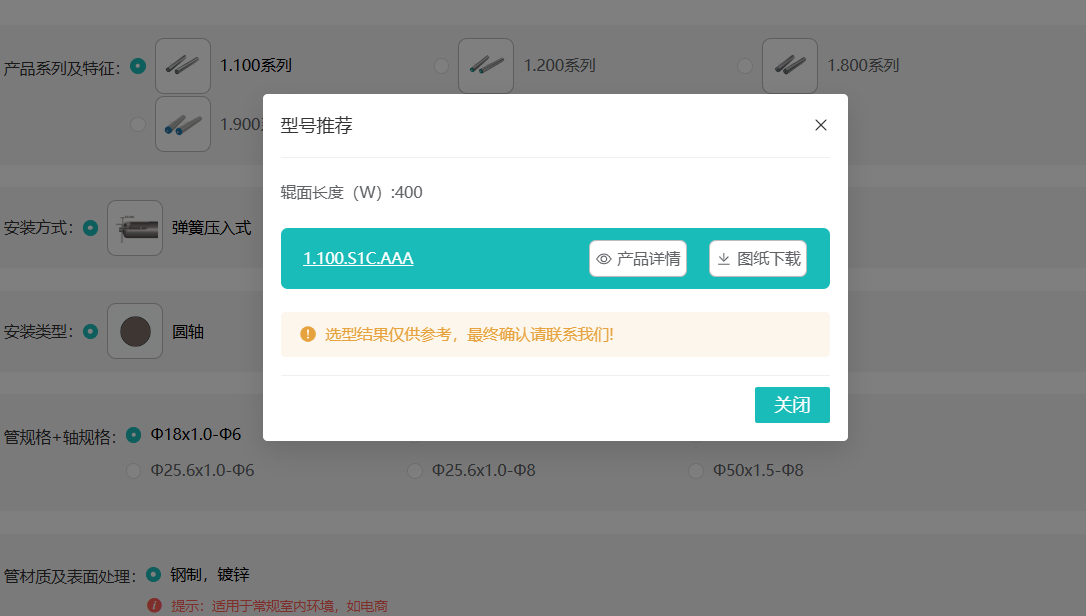The height and width of the screenshot is (616, 1086).
Task: Select the Φ18x1.0-Φ6 radio button
Action: 134,435
